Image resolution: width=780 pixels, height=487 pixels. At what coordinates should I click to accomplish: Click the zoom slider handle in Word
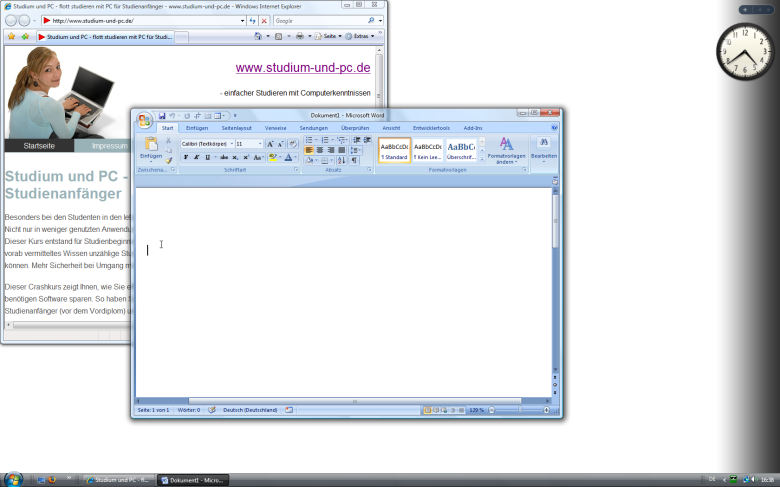[520, 410]
